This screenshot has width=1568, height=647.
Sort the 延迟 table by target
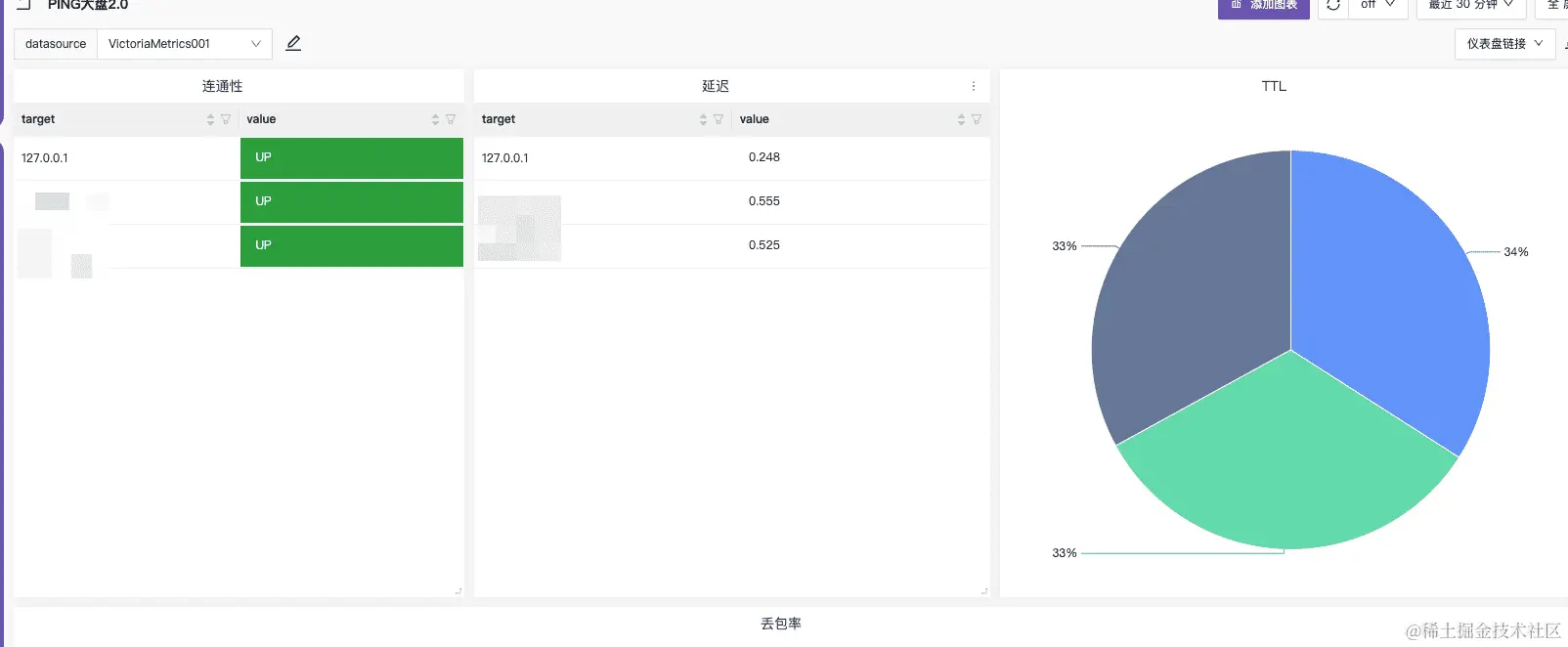click(703, 119)
